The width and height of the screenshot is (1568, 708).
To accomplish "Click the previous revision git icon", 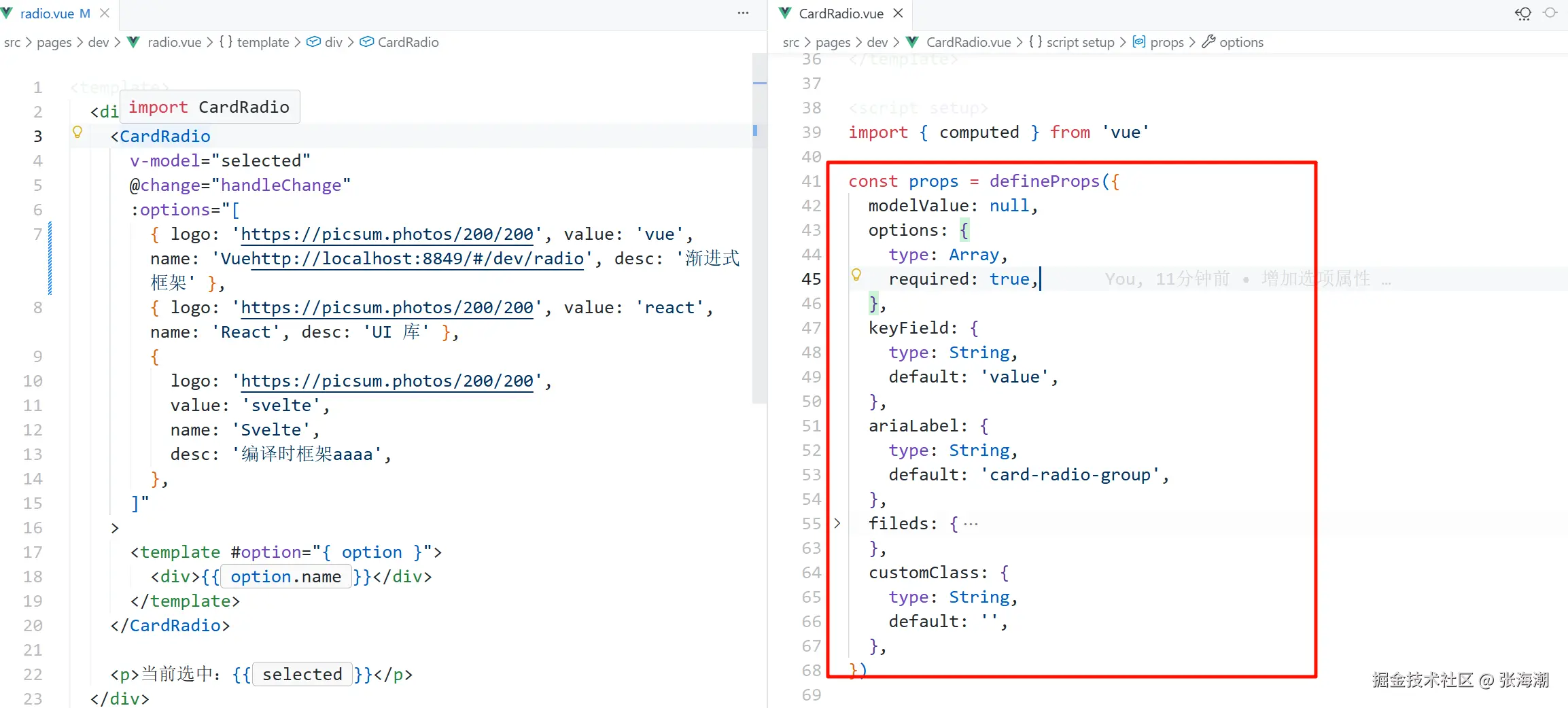I will pos(1523,14).
